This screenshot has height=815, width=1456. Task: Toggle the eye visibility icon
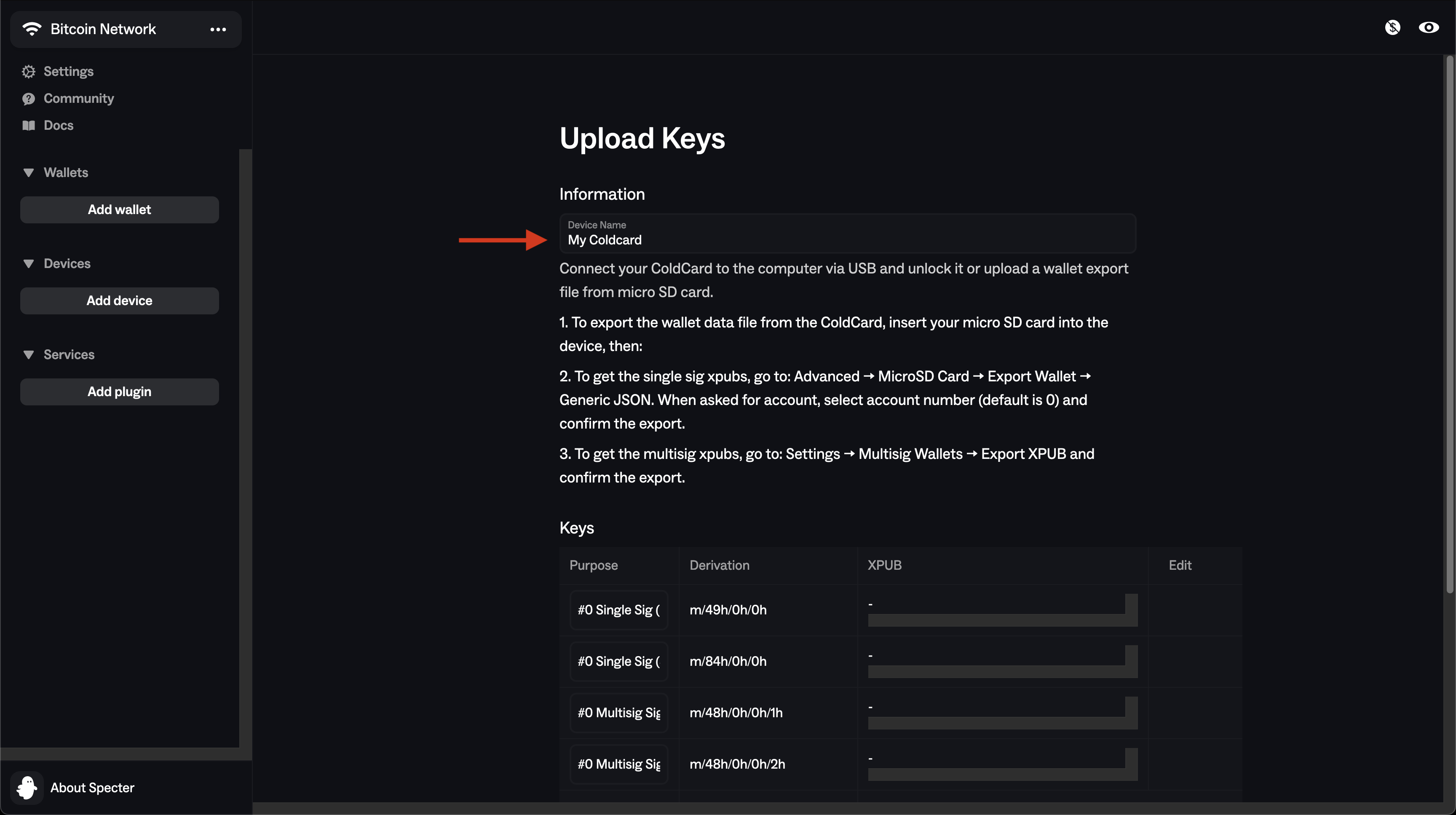pos(1428,27)
